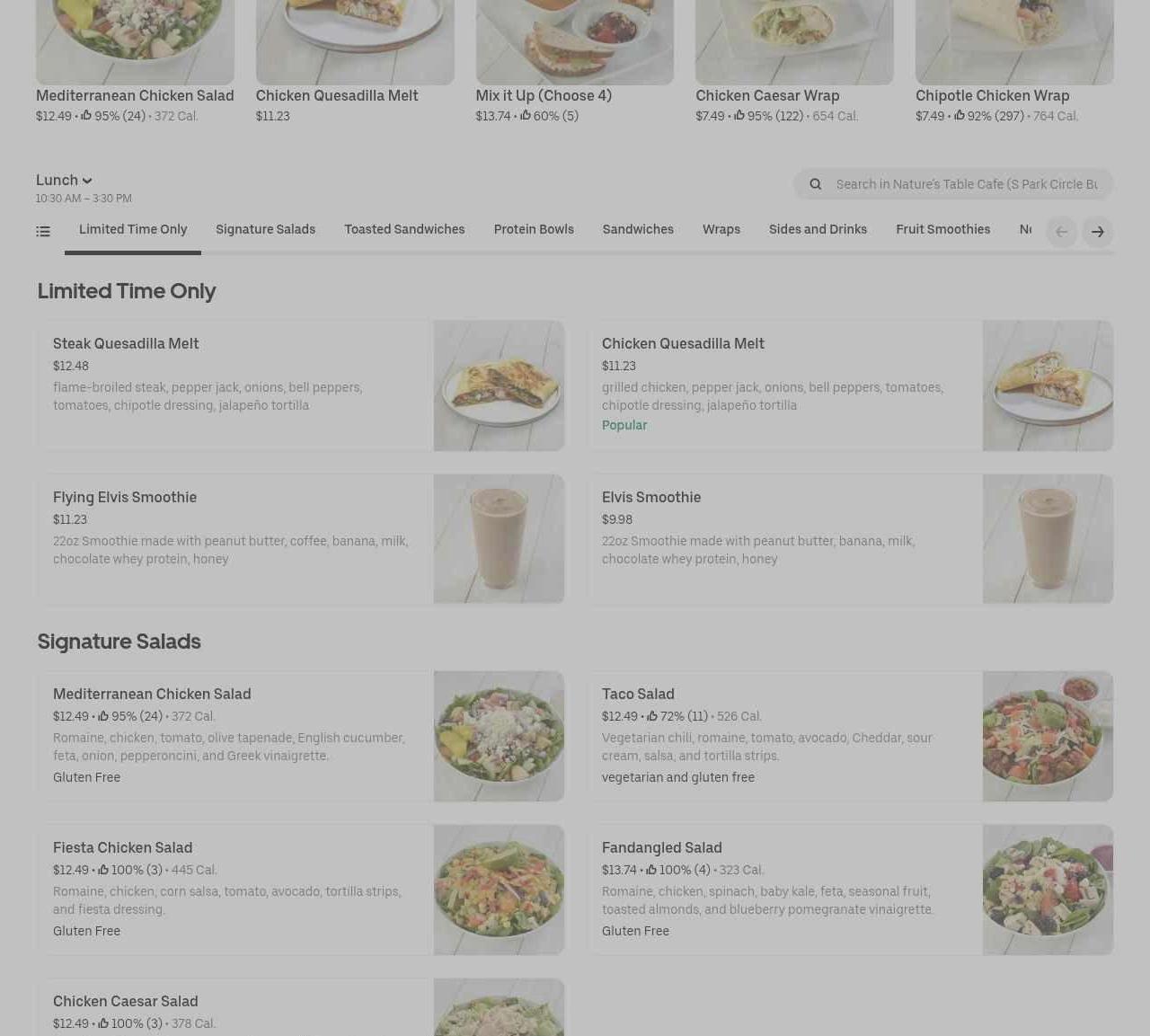Select the Signature Salads tab
This screenshot has width=1150, height=1036.
click(265, 230)
